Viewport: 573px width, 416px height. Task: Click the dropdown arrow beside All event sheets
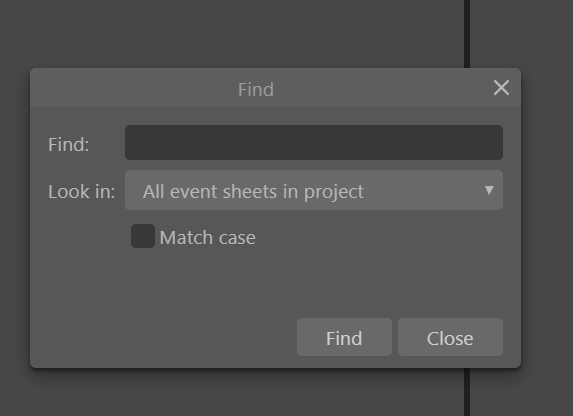489,190
